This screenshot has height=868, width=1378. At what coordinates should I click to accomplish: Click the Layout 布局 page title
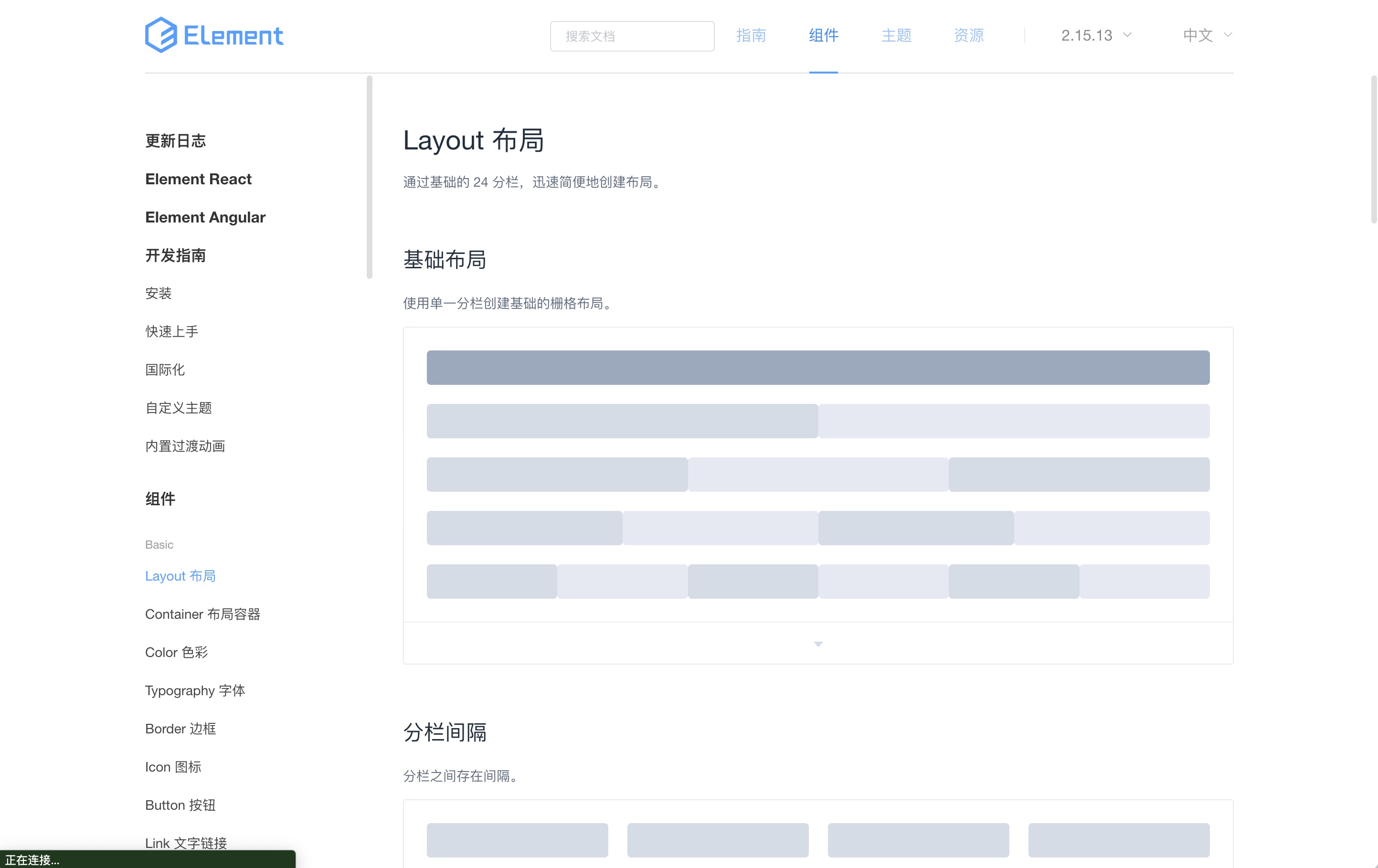point(473,140)
